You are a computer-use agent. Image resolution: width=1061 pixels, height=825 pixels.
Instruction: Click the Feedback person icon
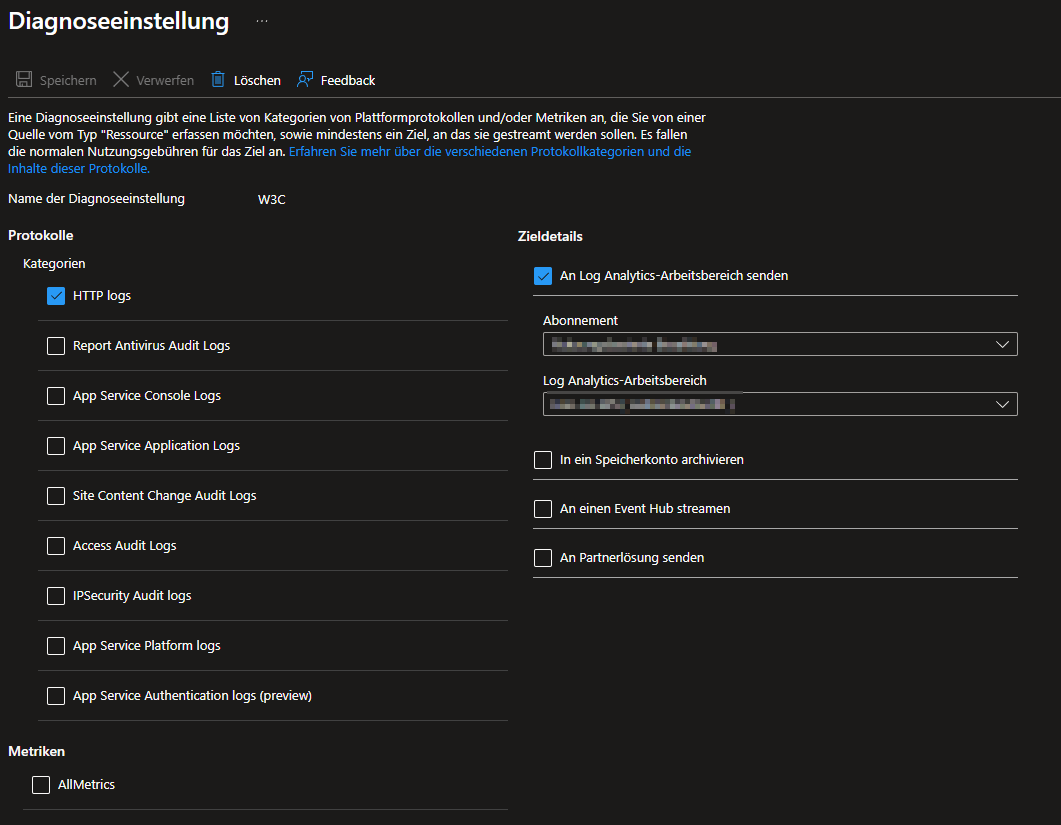point(305,80)
